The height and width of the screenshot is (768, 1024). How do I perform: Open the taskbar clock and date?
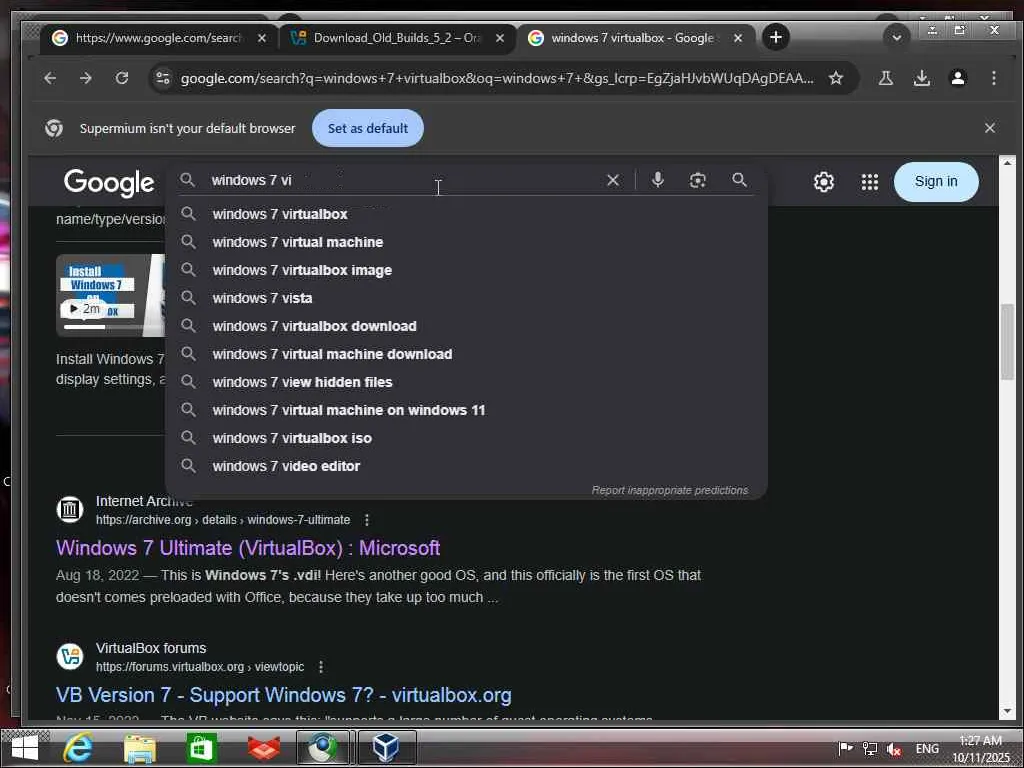(981, 749)
